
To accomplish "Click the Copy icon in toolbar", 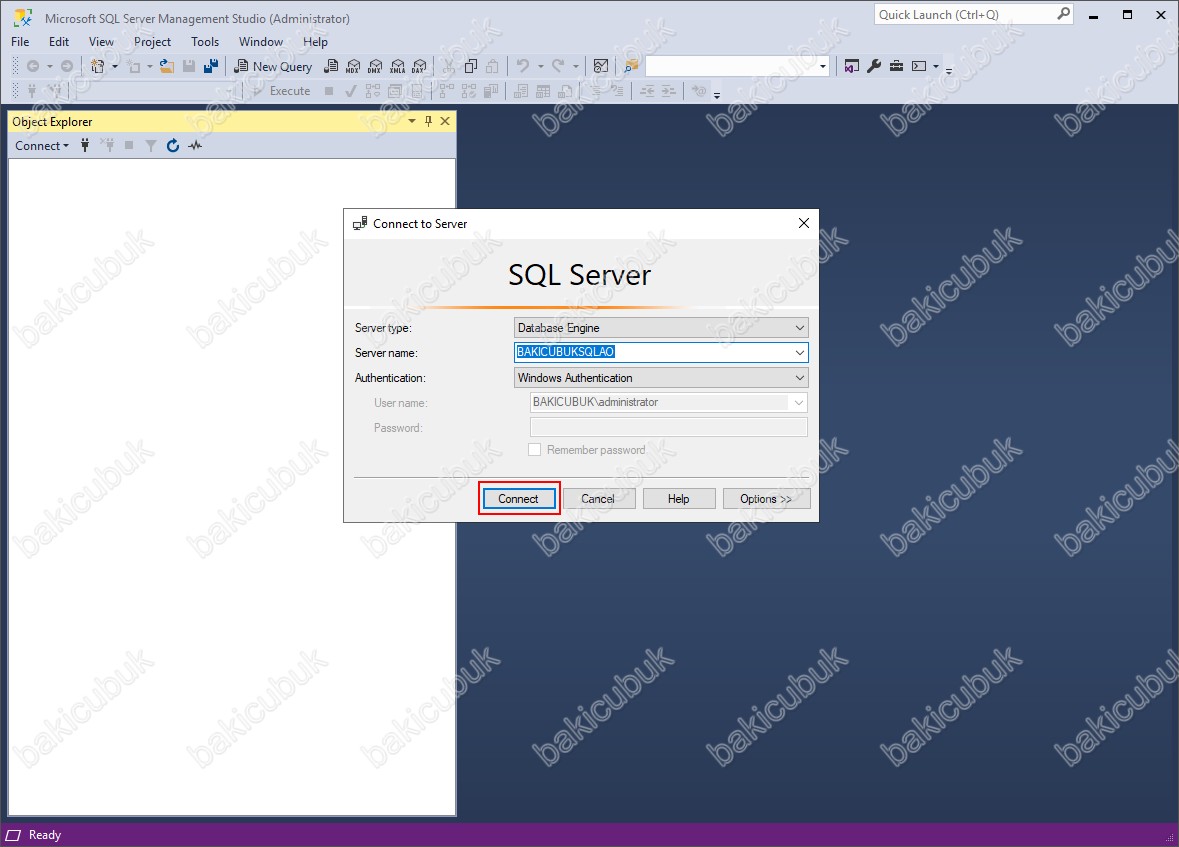I will coord(471,66).
